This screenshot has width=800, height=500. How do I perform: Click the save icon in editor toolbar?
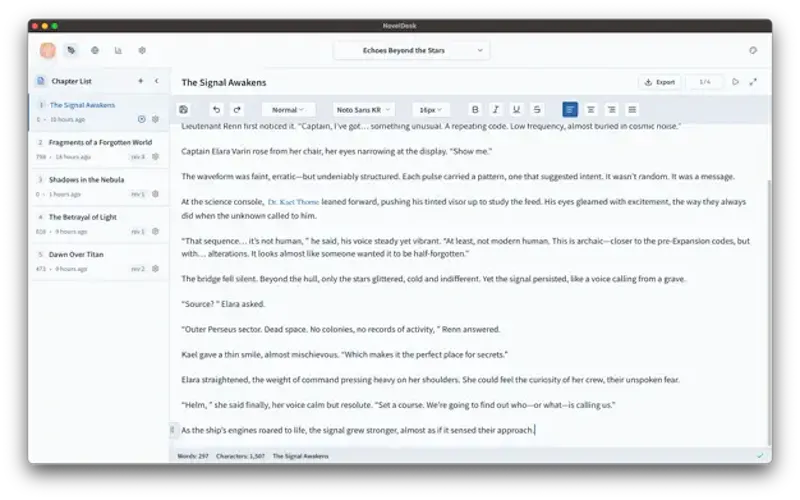(x=184, y=110)
